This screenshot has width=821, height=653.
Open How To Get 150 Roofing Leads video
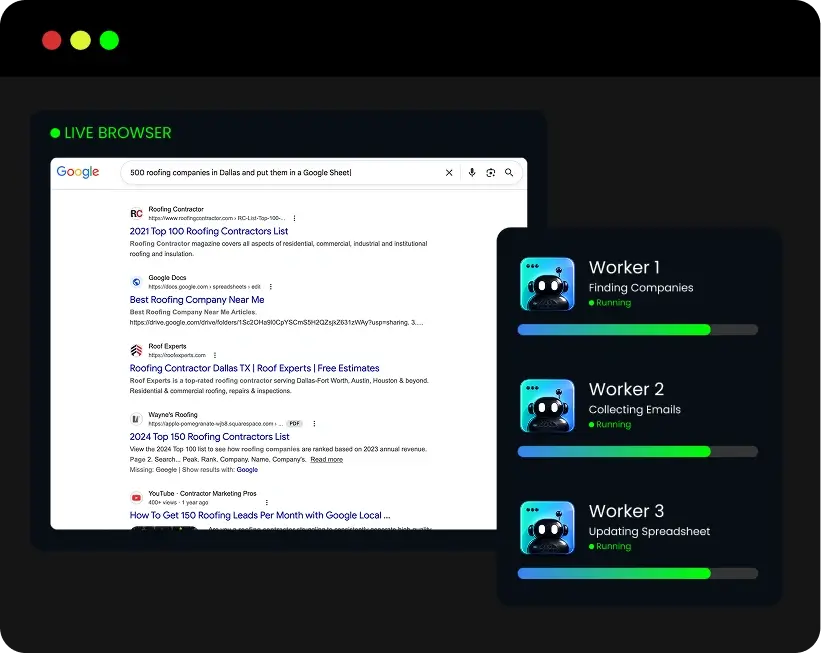(260, 515)
